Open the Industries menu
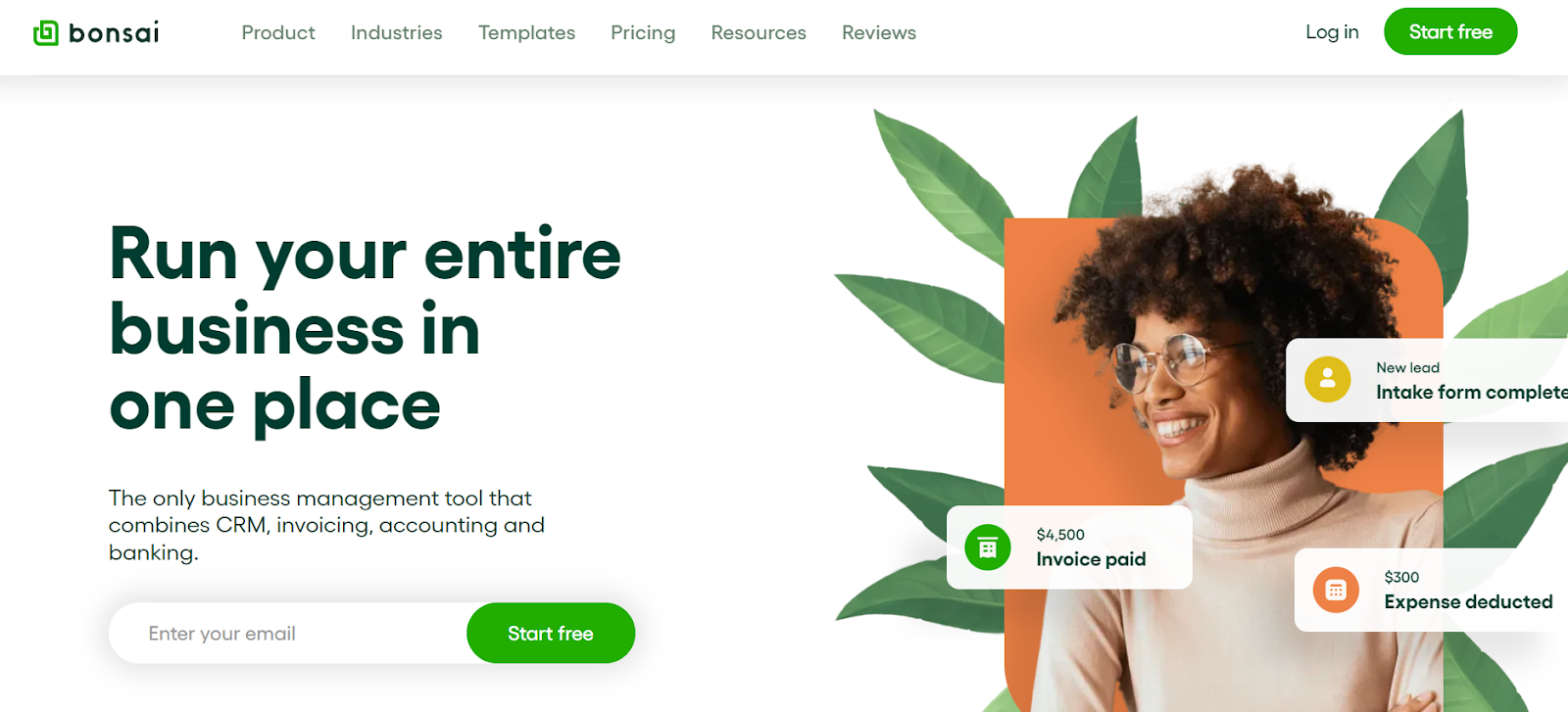Image resolution: width=1568 pixels, height=712 pixels. click(x=397, y=33)
